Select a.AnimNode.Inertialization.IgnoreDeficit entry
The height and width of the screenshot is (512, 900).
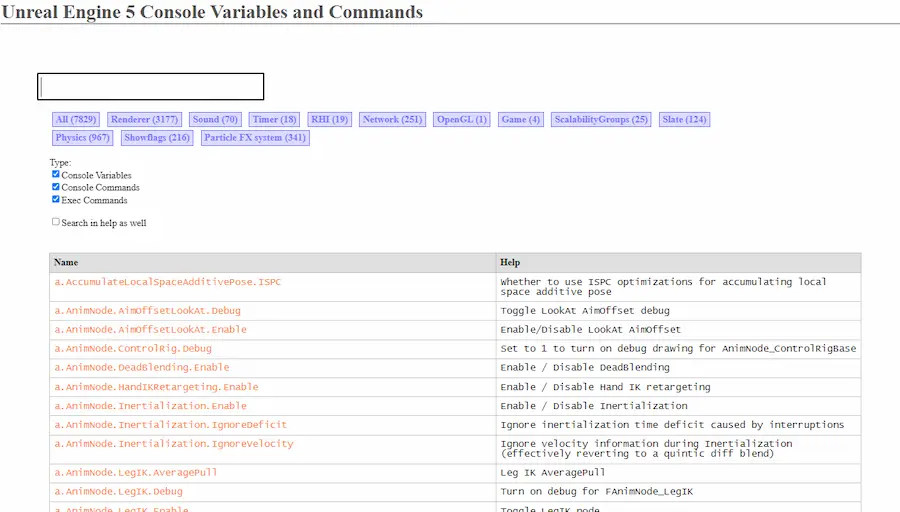coord(170,425)
